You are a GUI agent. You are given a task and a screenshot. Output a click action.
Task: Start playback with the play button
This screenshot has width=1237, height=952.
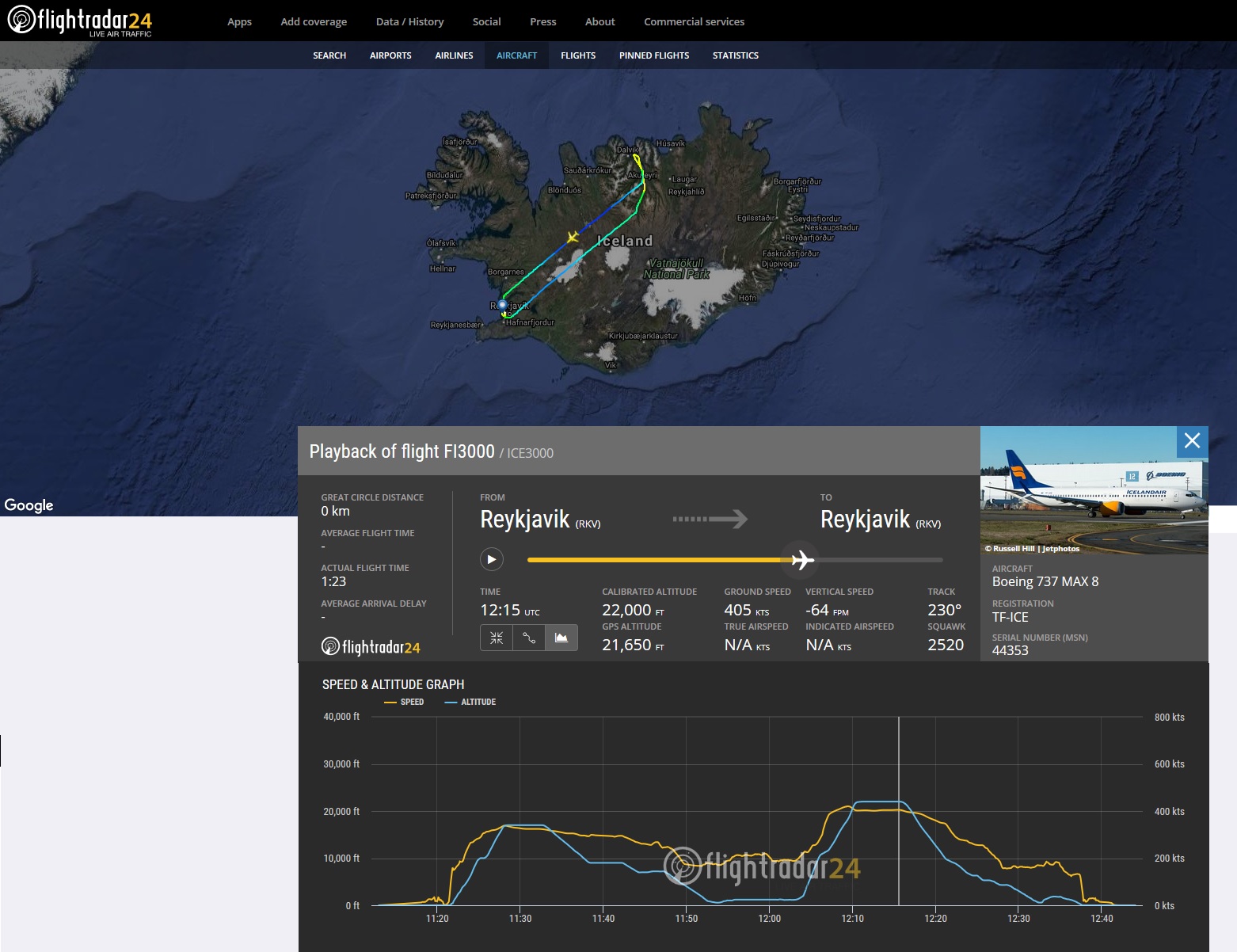coord(492,559)
